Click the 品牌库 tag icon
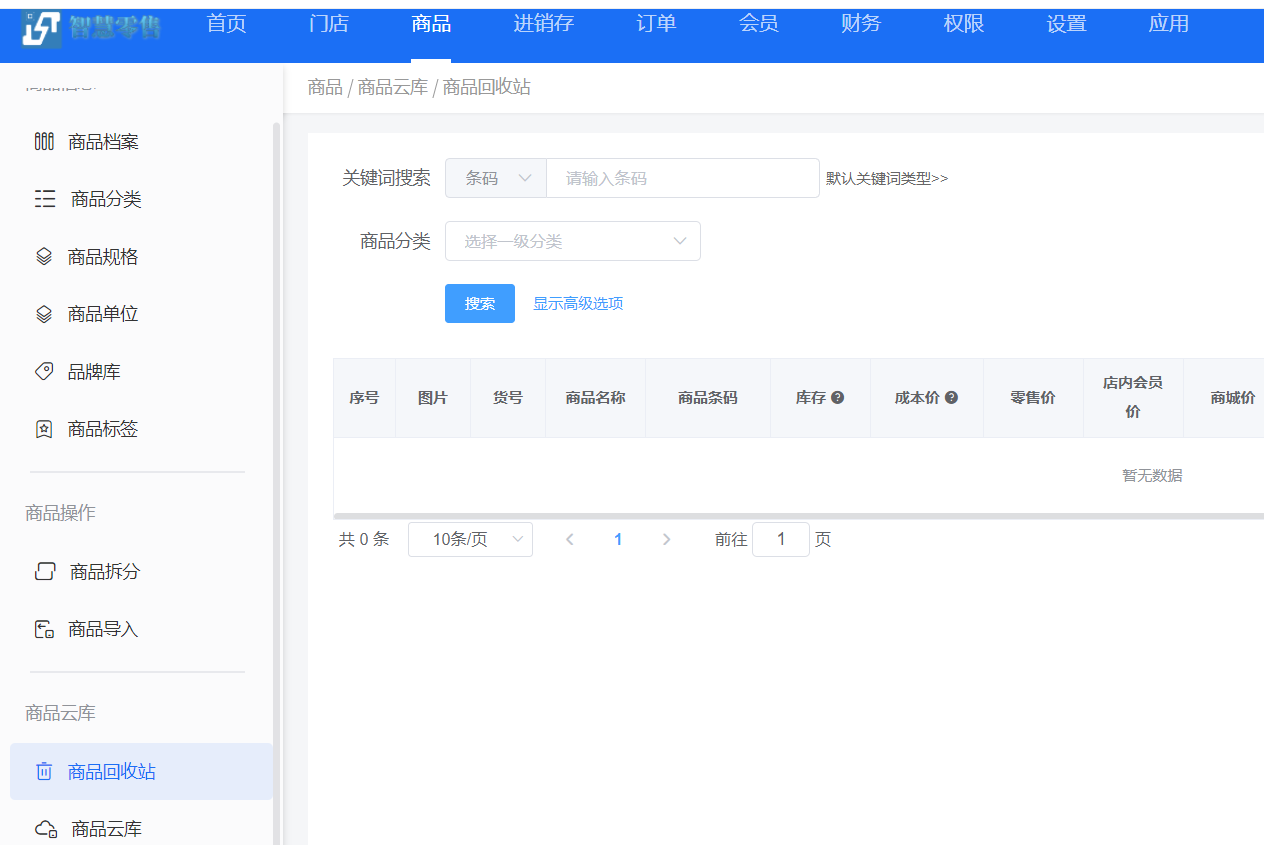This screenshot has width=1264, height=845. point(44,372)
